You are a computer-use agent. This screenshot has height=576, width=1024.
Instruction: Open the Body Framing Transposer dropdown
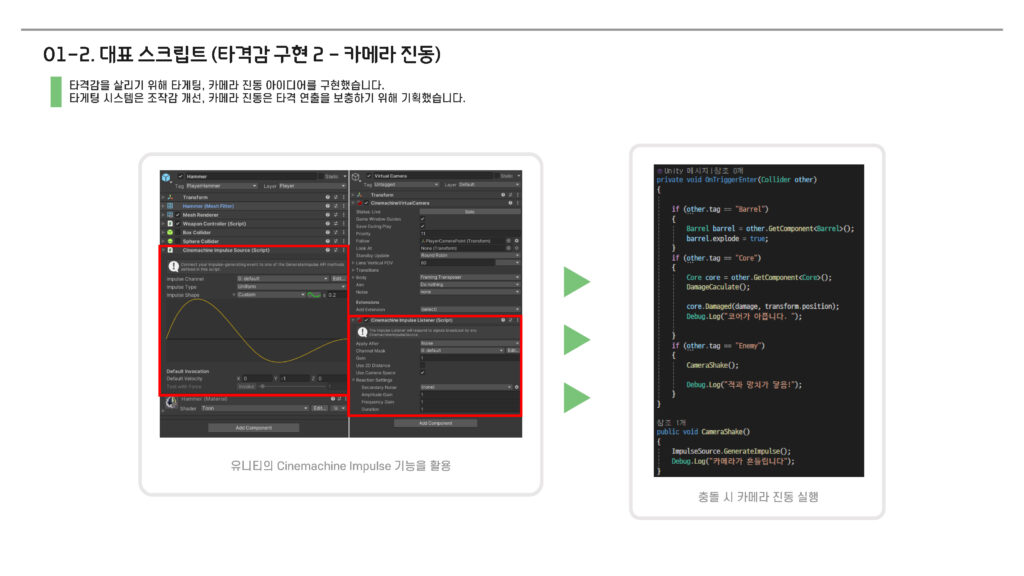[468, 276]
